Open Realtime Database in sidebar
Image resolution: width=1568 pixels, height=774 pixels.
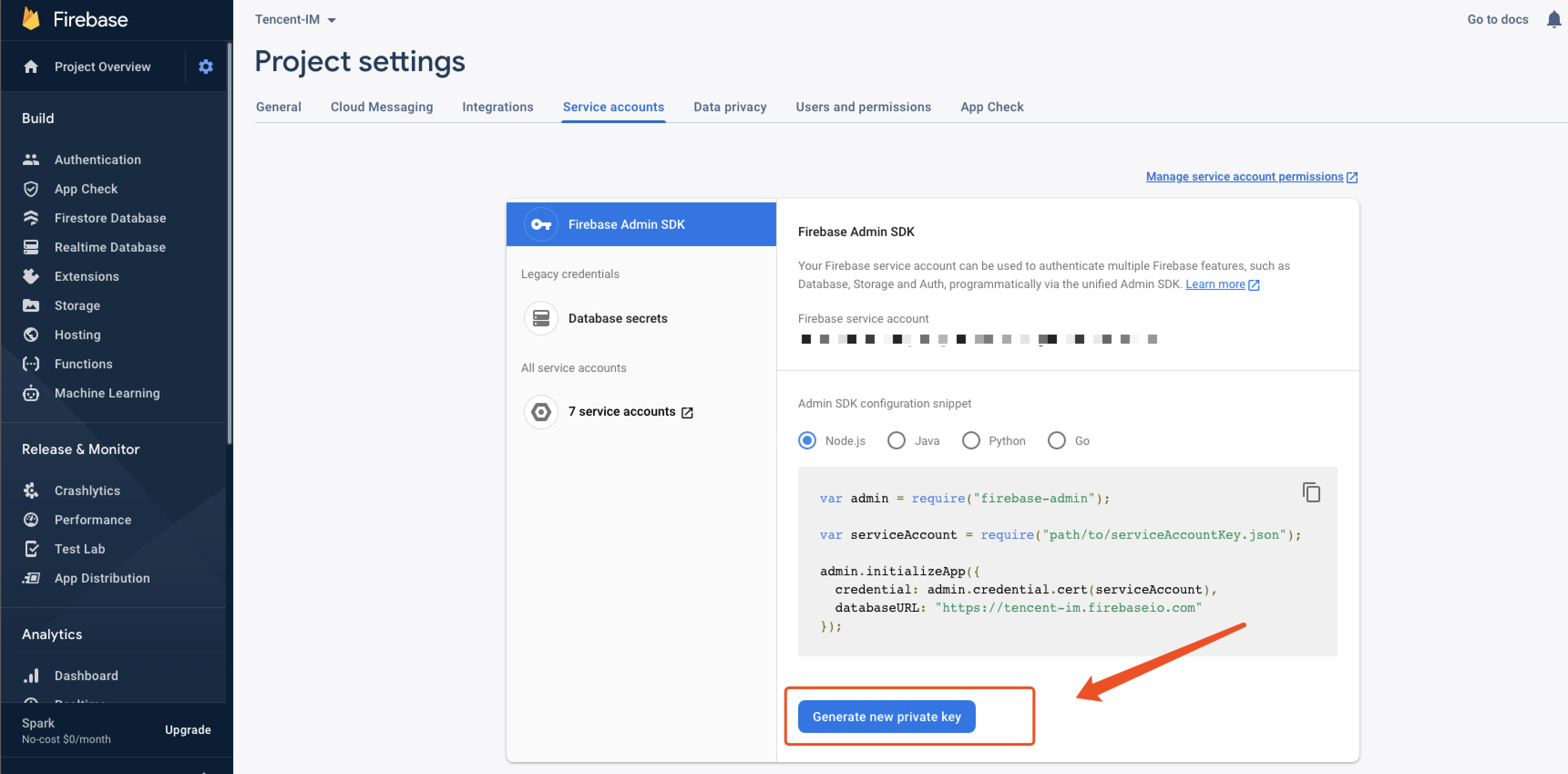[110, 247]
